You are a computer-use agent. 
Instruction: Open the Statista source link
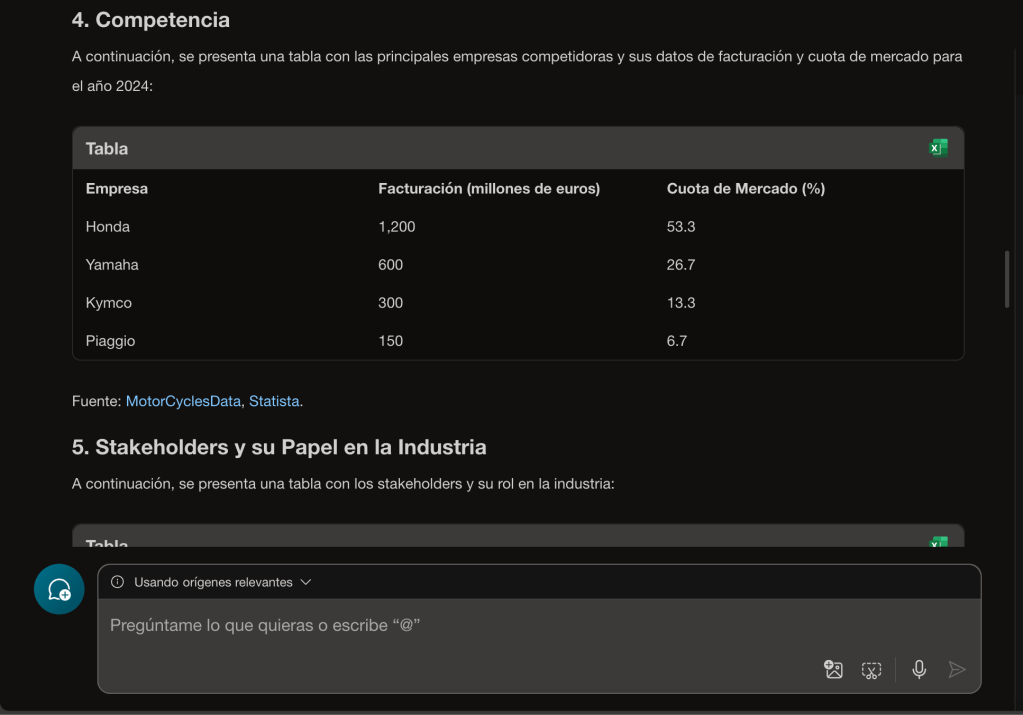[x=274, y=401]
